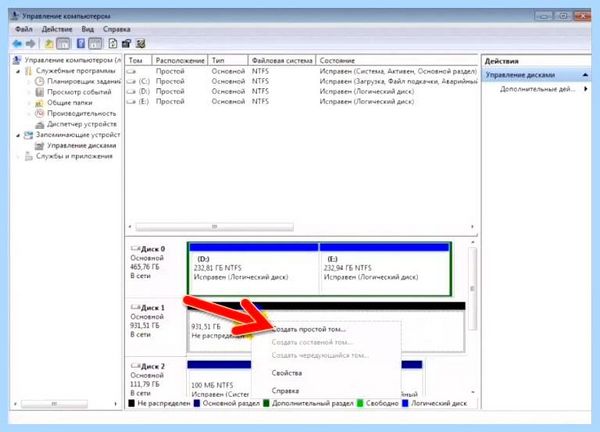Collapse the Запоминающие устройства tree node
The height and width of the screenshot is (432, 600).
tap(18, 135)
